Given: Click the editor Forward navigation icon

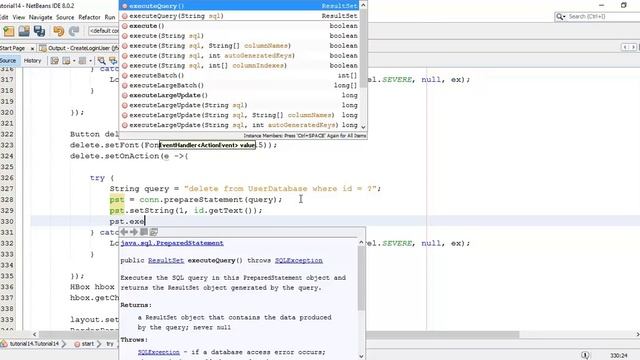Looking at the screenshot, I should [x=82, y=61].
